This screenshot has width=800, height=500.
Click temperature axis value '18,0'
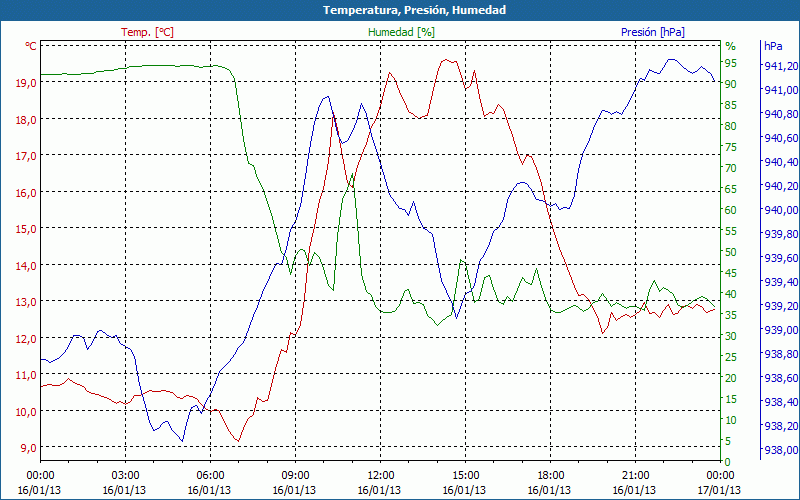point(26,119)
